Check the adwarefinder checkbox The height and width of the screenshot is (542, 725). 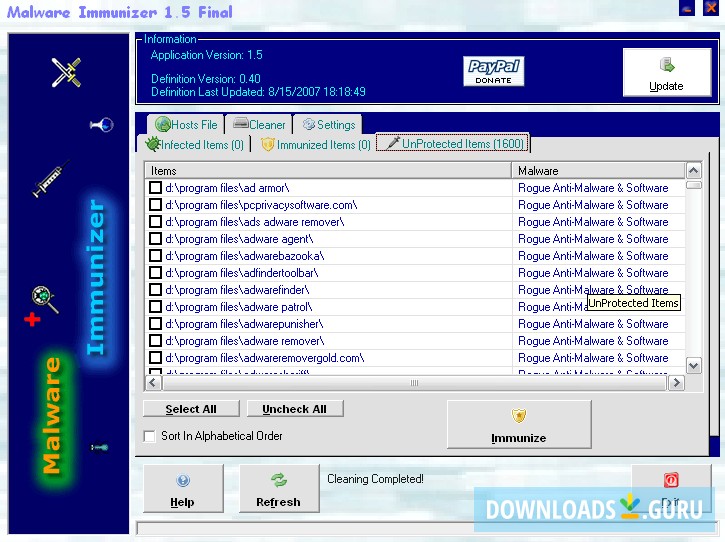tap(156, 290)
